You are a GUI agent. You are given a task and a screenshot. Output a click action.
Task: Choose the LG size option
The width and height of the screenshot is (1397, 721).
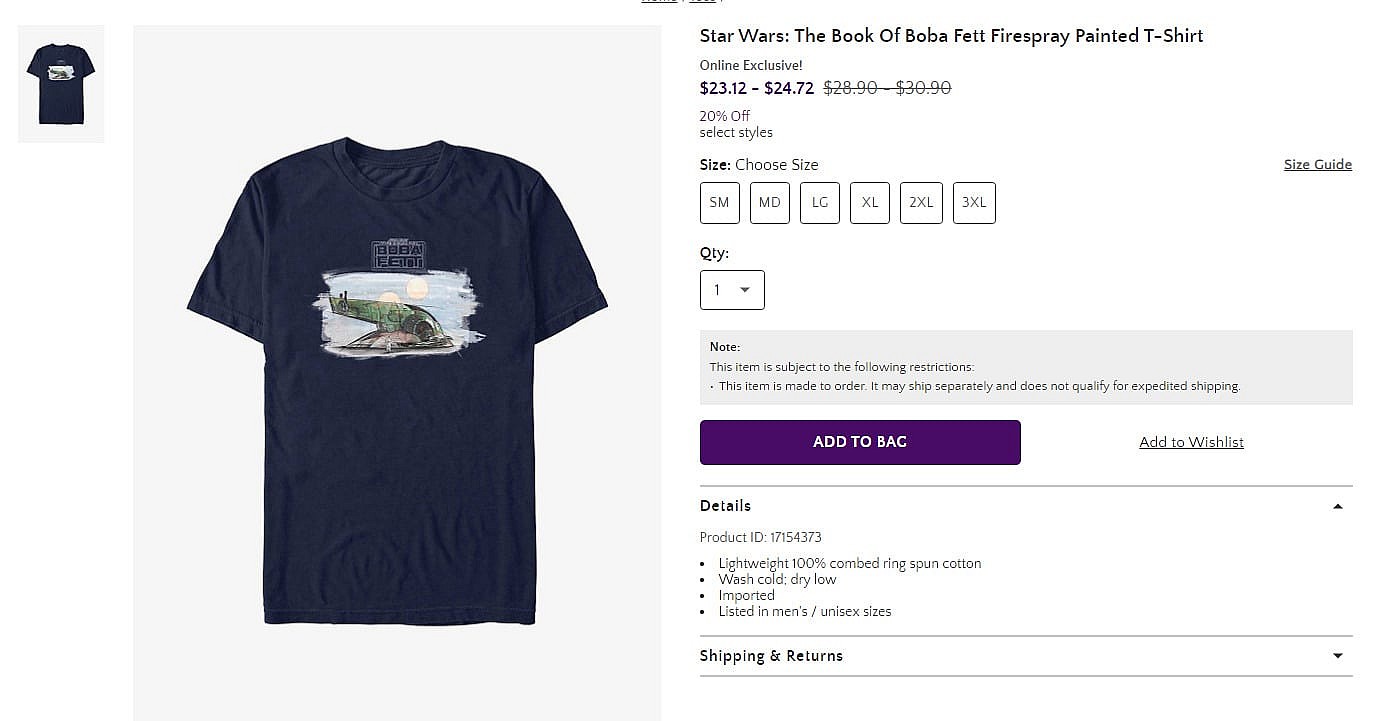[820, 202]
